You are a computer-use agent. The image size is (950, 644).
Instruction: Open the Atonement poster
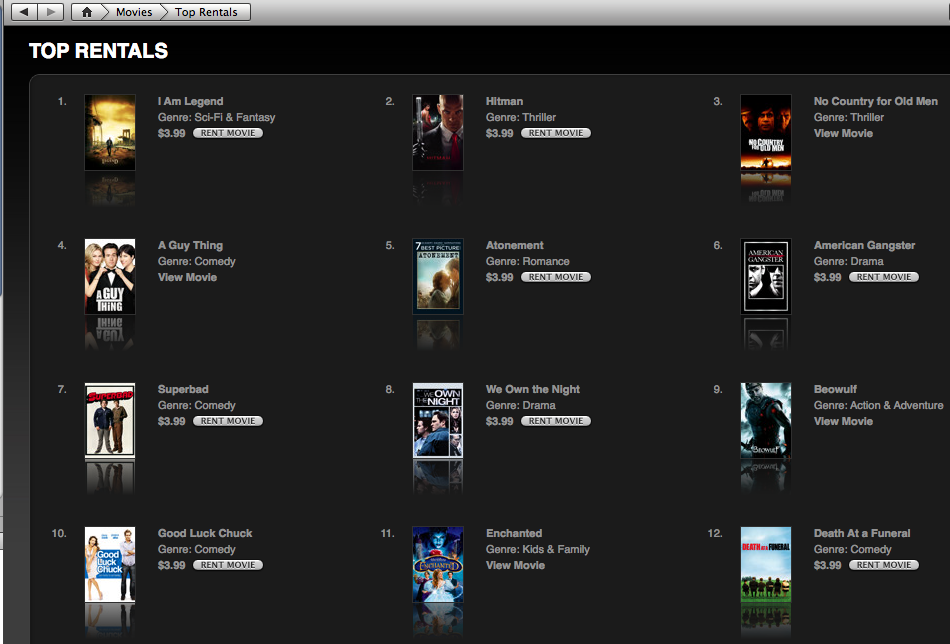(x=437, y=276)
